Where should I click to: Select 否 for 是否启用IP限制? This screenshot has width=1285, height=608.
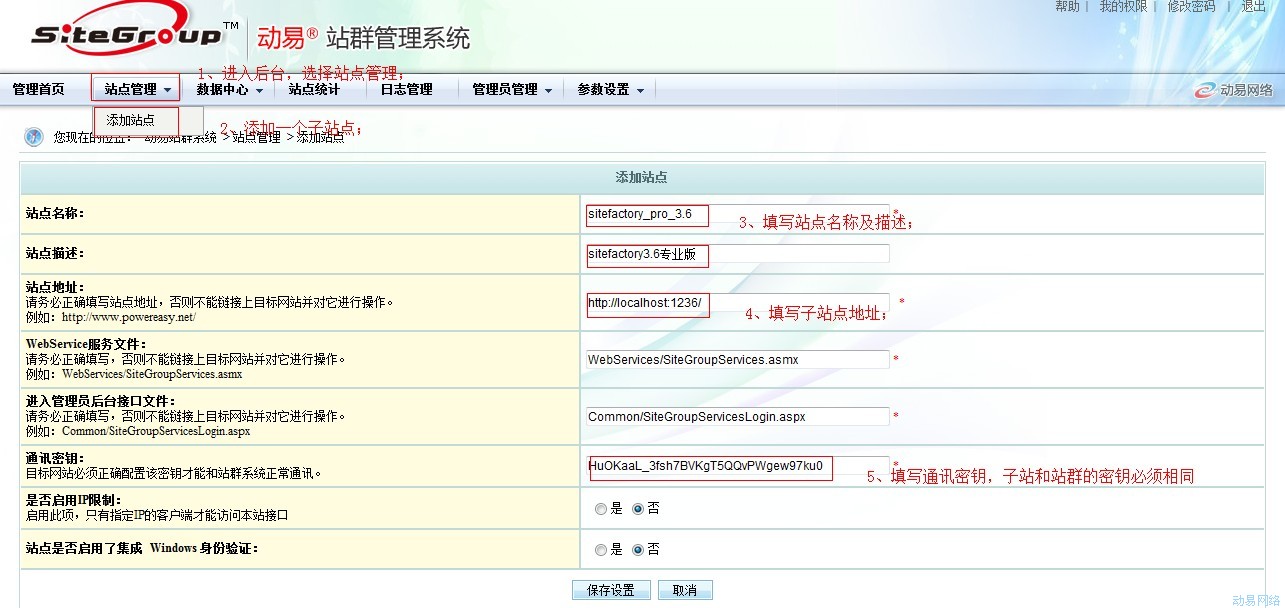tap(638, 509)
